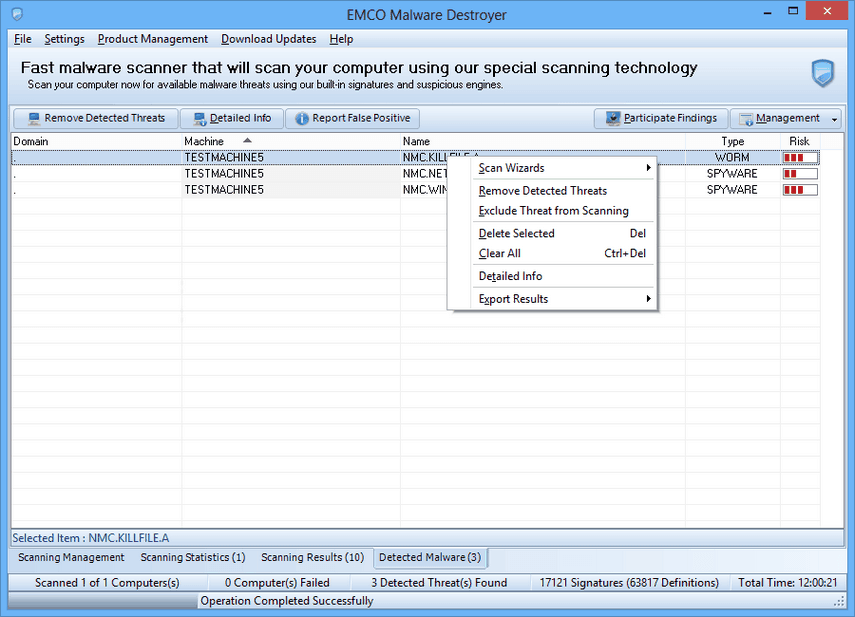Viewport: 855px width, 617px height.
Task: Switch to the Detected Malware (3) tab
Action: point(430,558)
